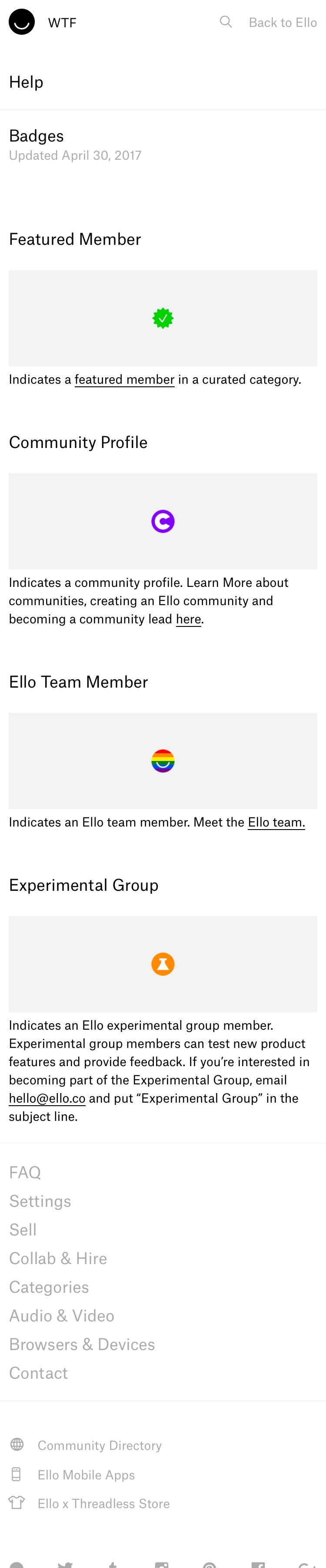The height and width of the screenshot is (1568, 326).
Task: Click the green Featured Member badge
Action: 163,318
